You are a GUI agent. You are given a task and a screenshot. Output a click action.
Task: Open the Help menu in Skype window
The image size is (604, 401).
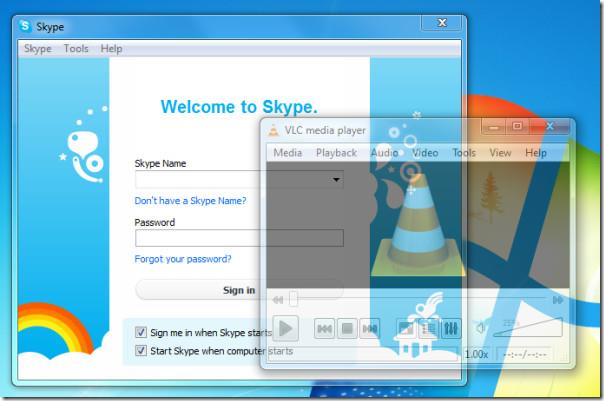point(111,49)
